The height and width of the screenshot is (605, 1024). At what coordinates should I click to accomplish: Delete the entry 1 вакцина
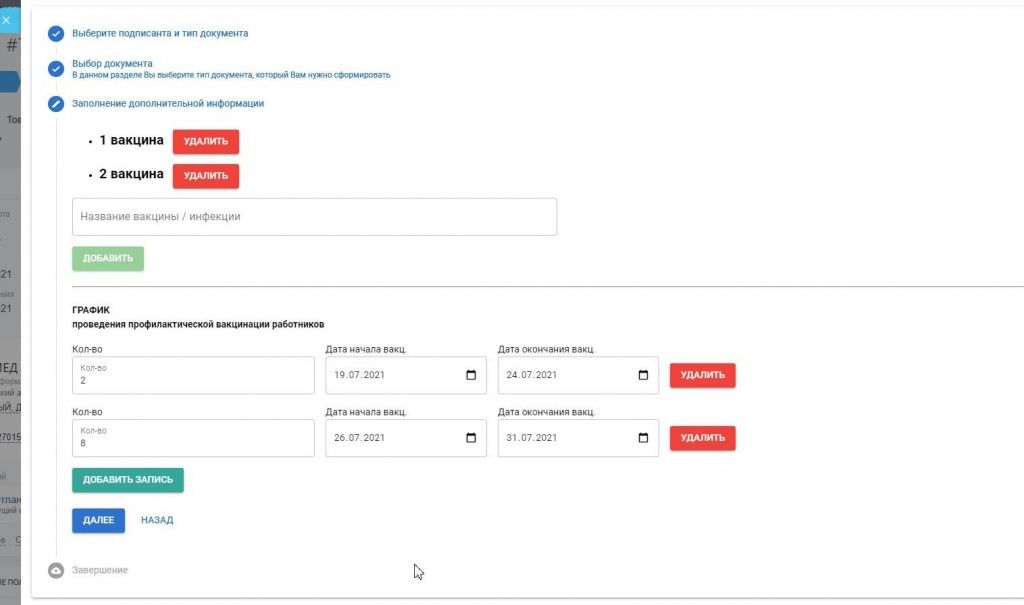205,142
